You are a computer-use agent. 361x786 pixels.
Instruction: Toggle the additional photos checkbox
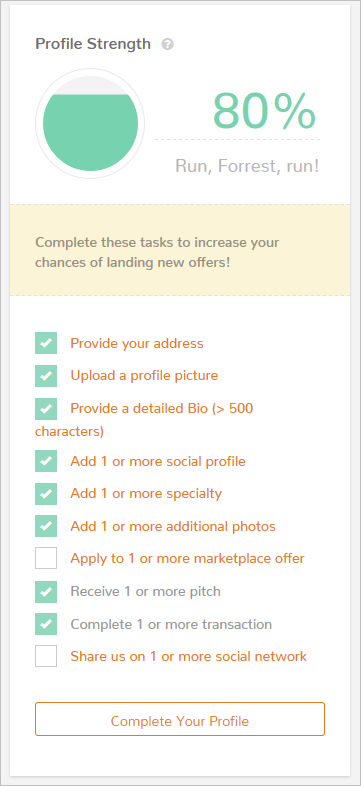click(46, 526)
